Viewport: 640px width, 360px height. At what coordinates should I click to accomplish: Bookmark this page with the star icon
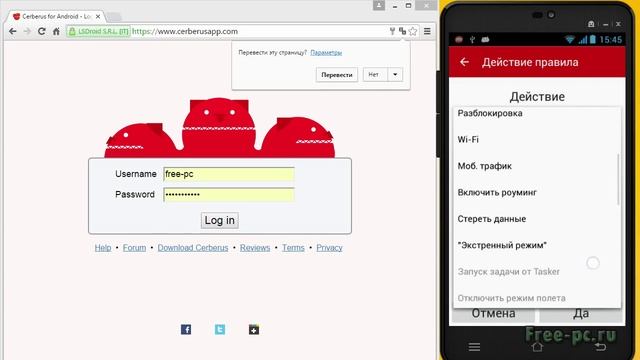[x=413, y=31]
